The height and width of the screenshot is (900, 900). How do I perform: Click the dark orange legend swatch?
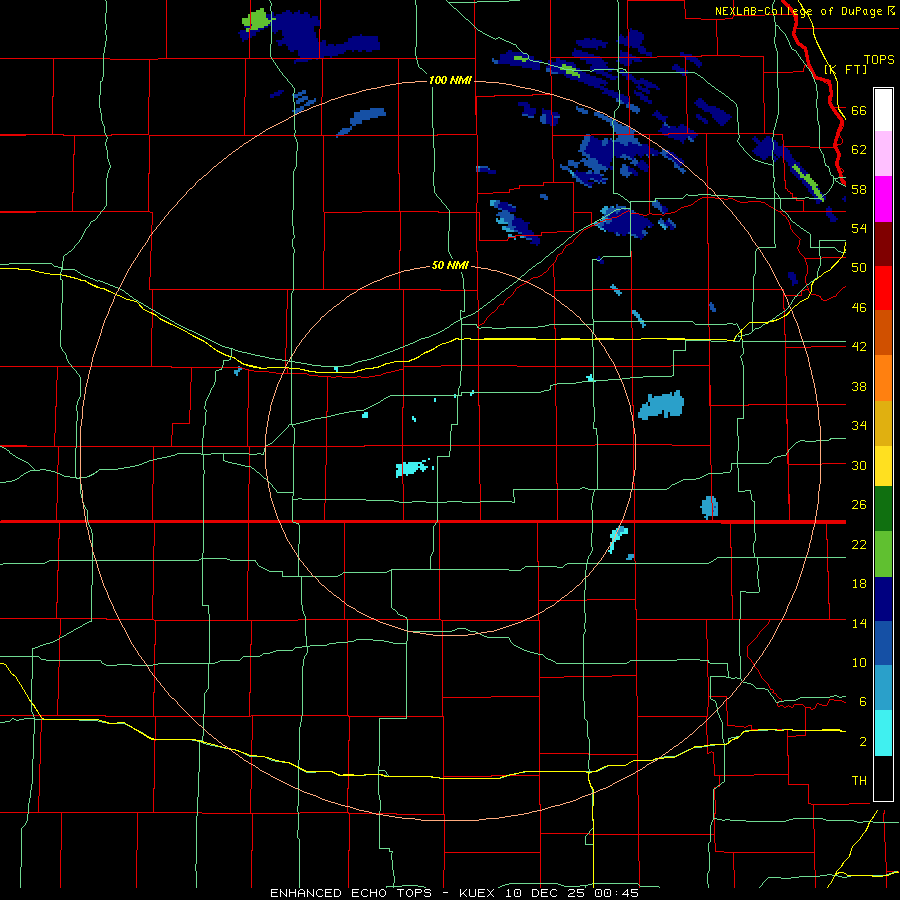pyautogui.click(x=883, y=332)
